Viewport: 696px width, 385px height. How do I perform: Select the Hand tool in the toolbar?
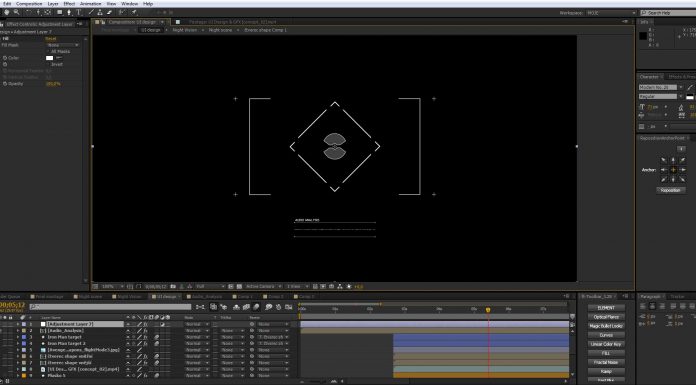point(7,12)
